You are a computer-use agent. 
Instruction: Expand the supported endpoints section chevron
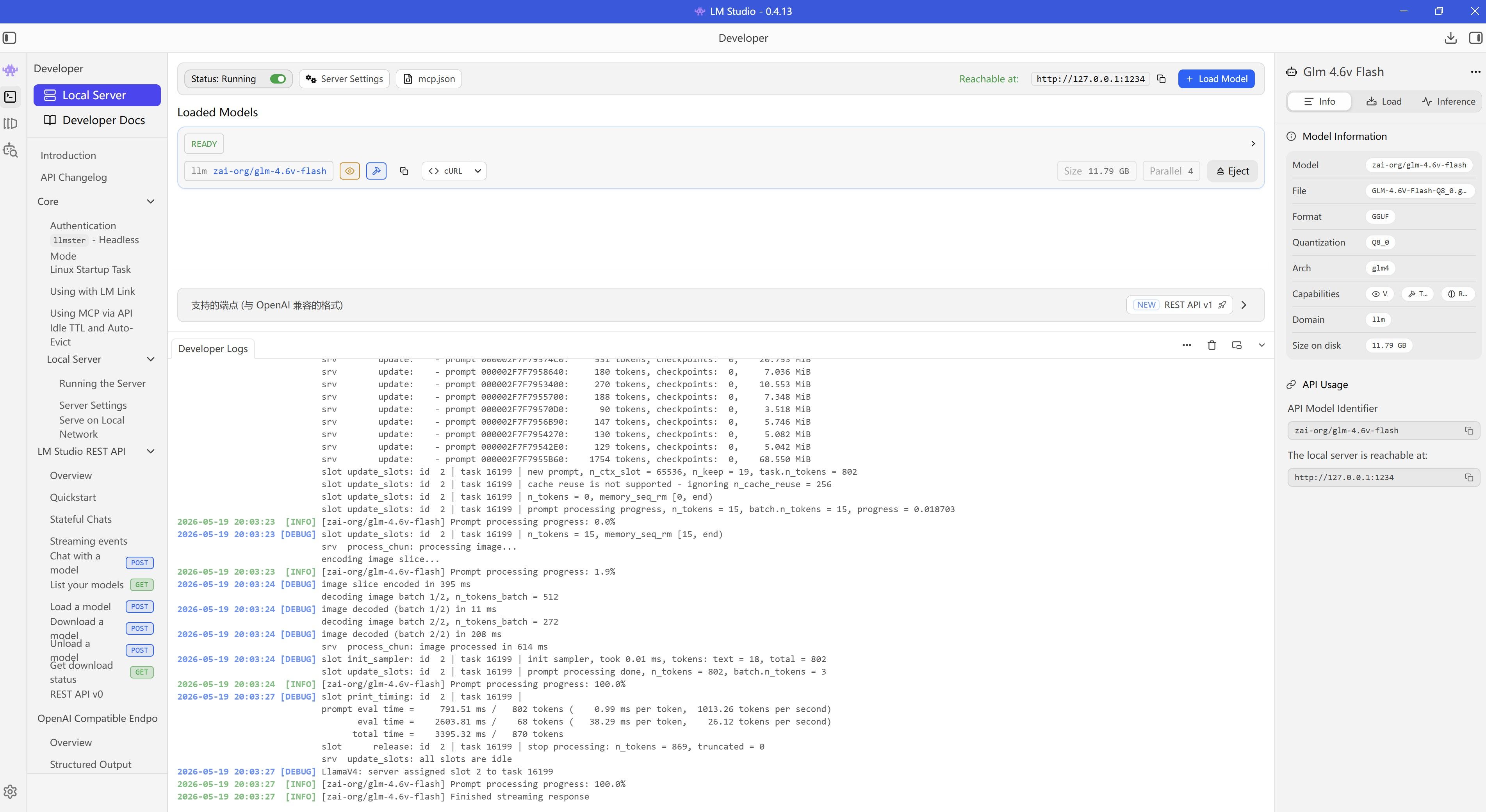(x=1244, y=305)
